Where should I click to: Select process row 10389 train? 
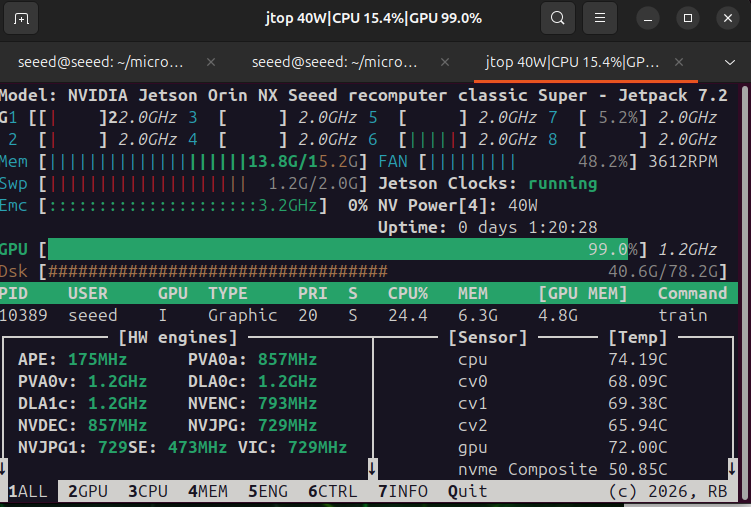coord(369,315)
